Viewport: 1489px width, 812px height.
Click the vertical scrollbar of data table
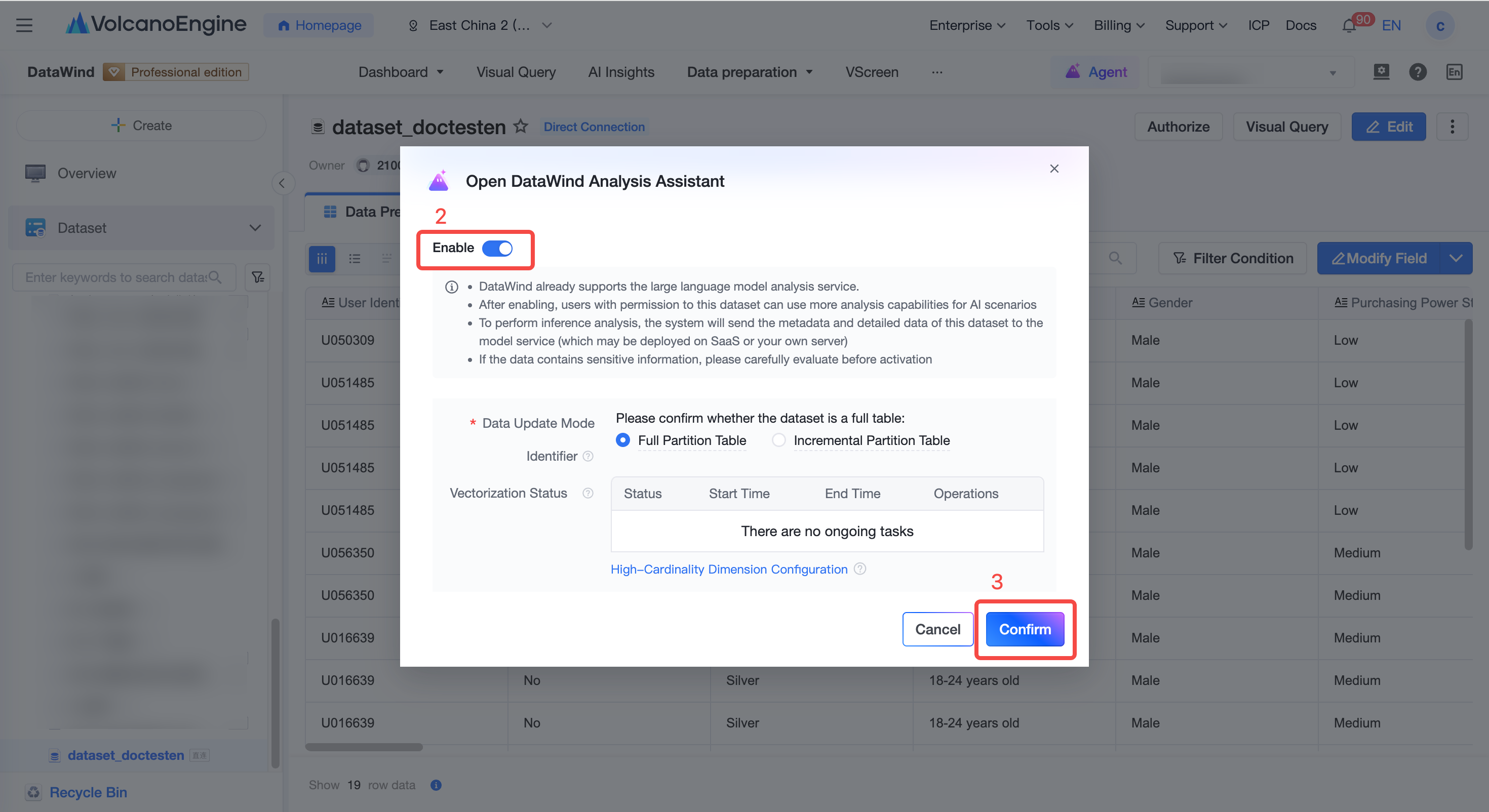pos(1468,433)
